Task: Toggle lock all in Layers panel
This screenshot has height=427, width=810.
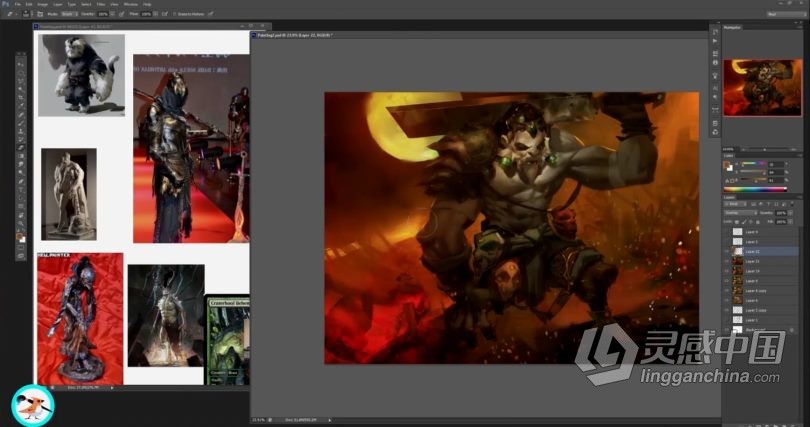Action: pos(758,222)
